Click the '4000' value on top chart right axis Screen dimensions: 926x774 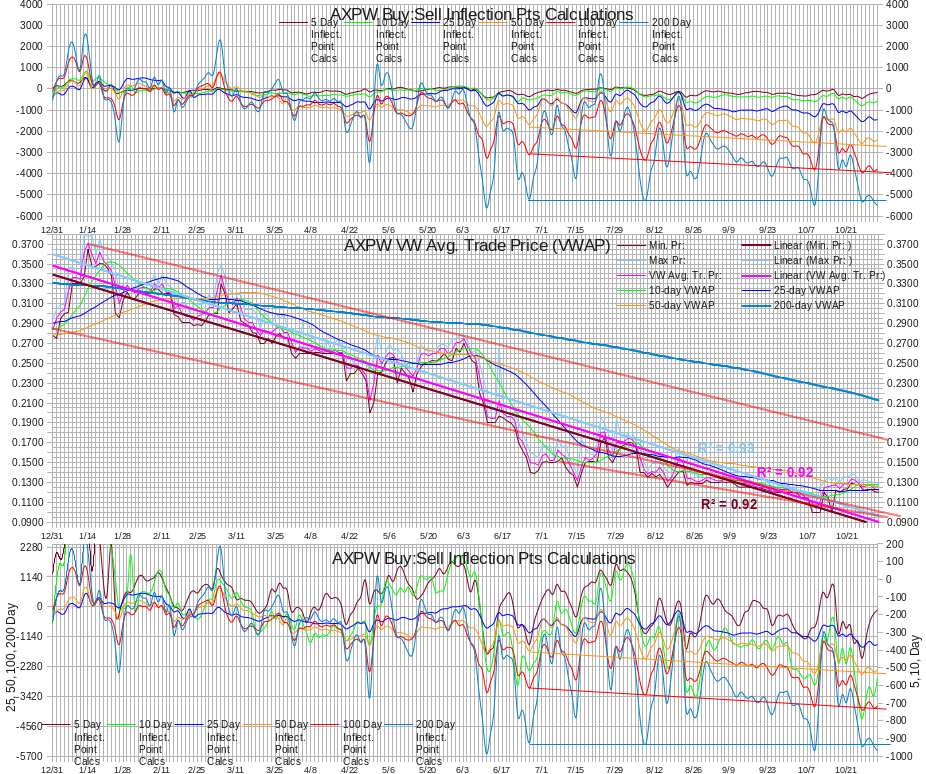click(x=897, y=4)
